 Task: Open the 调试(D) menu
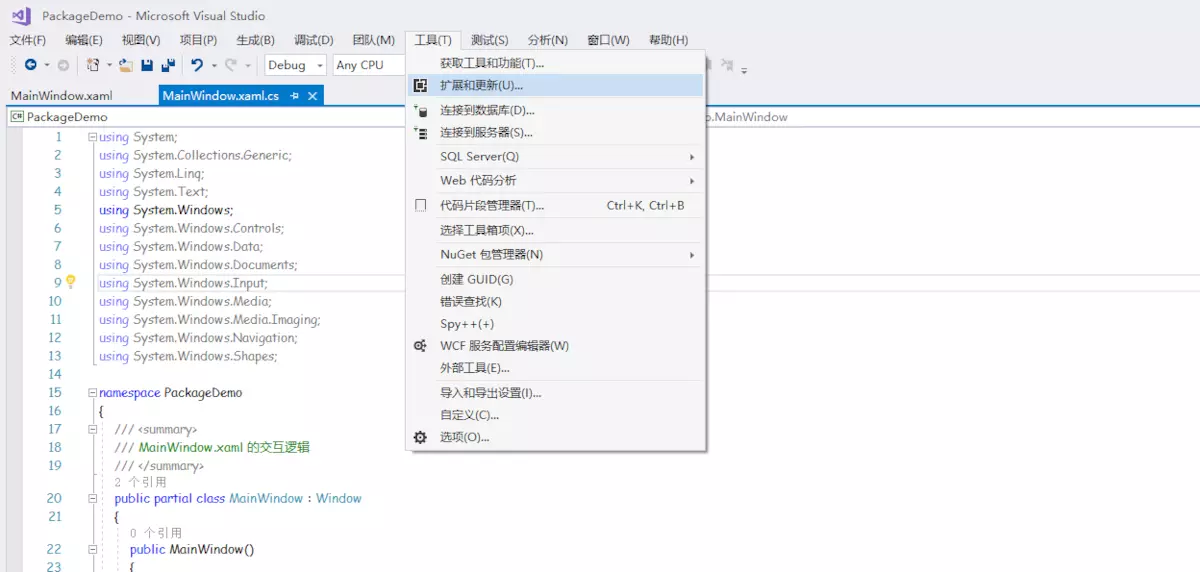pos(314,40)
